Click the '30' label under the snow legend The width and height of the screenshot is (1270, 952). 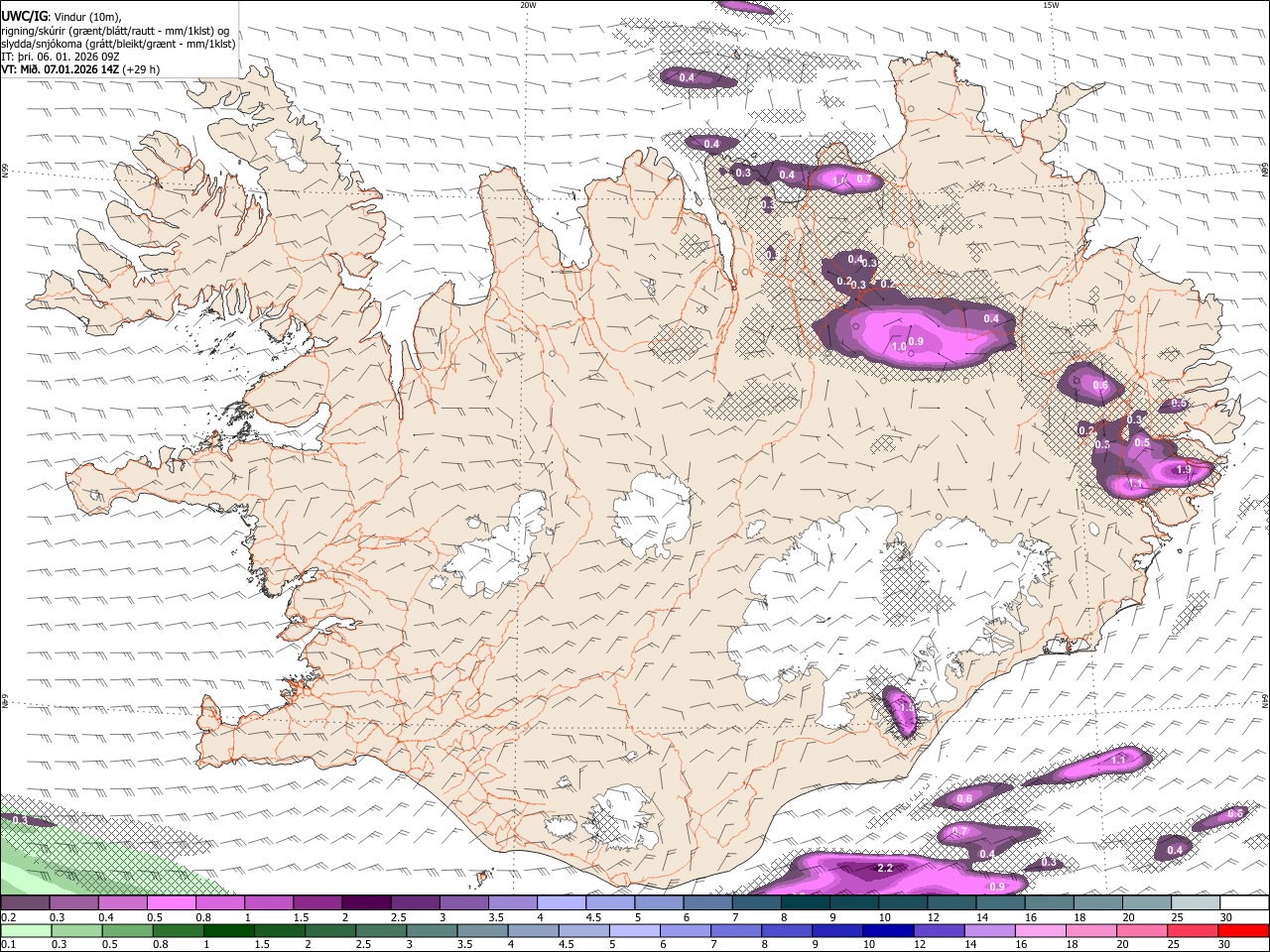pyautogui.click(x=1226, y=916)
